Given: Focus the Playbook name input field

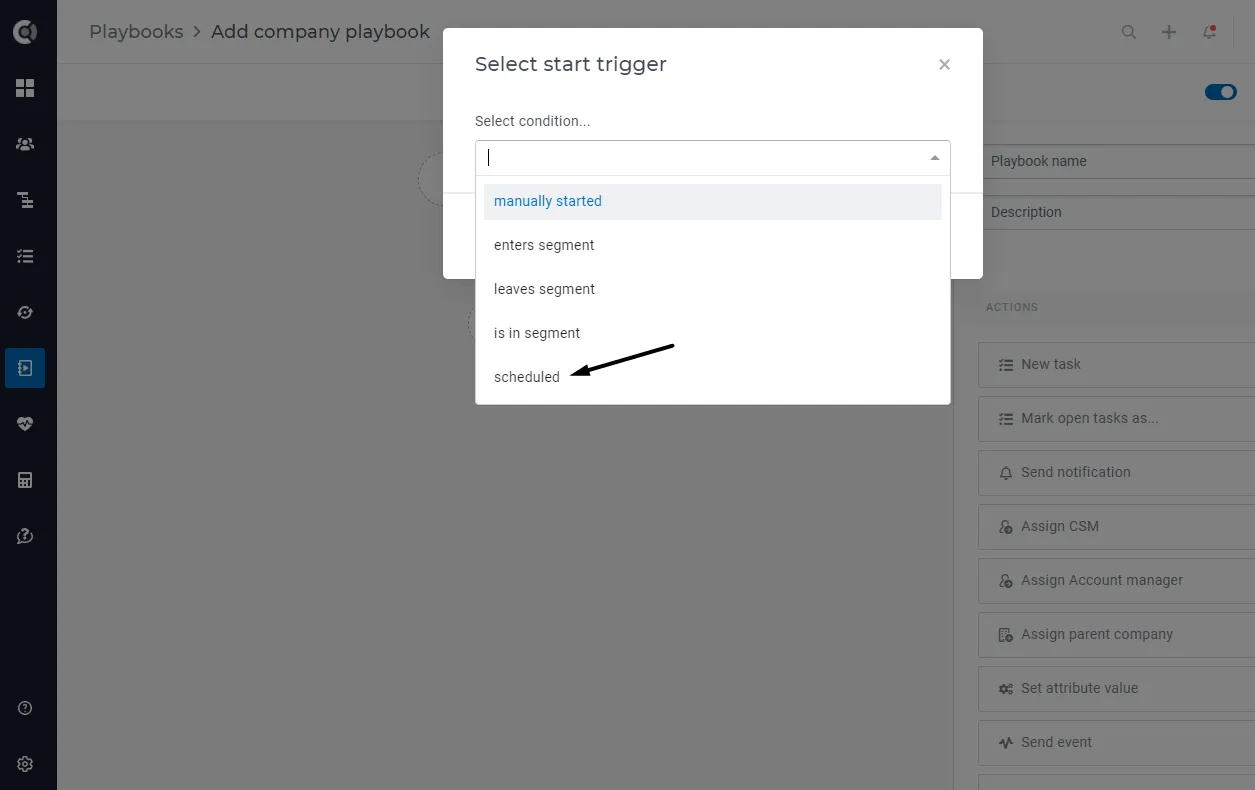Looking at the screenshot, I should tap(1119, 161).
